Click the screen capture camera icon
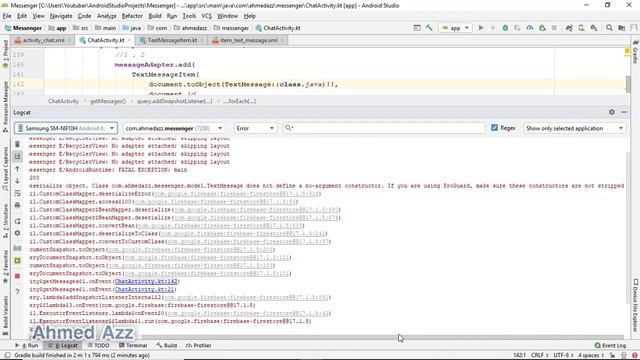 [17, 248]
